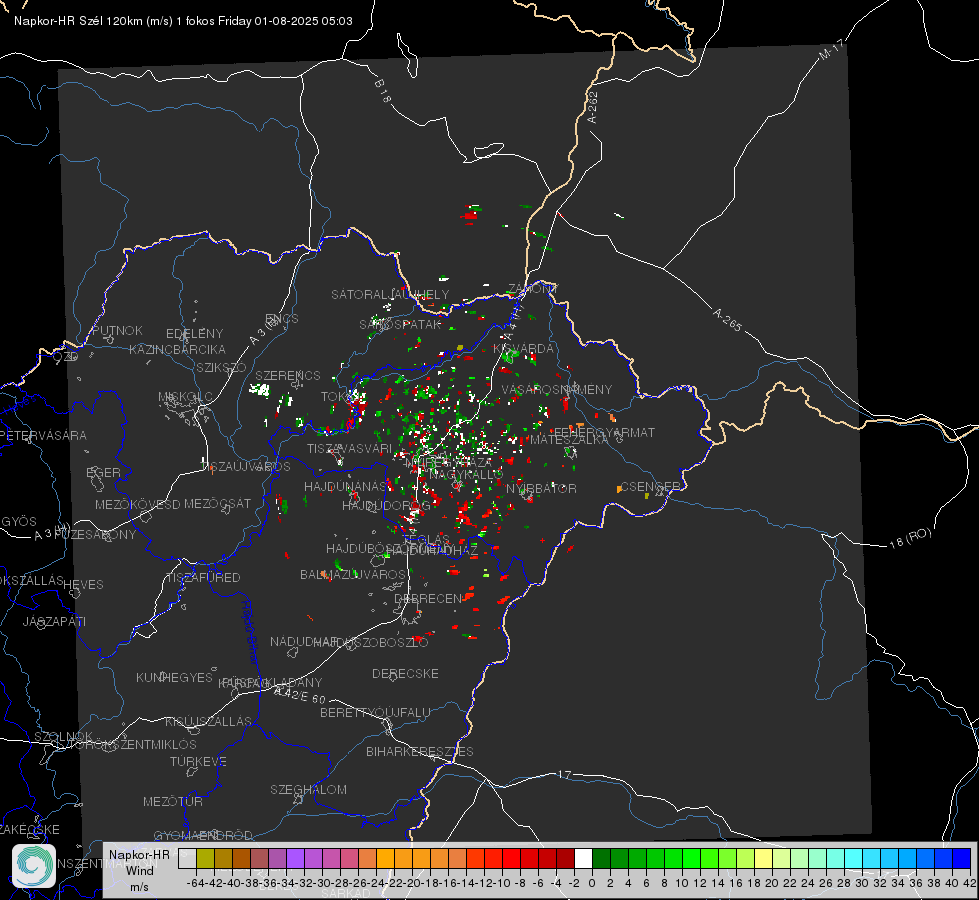Select the PÉTERVÁSÁRA label

(43, 435)
